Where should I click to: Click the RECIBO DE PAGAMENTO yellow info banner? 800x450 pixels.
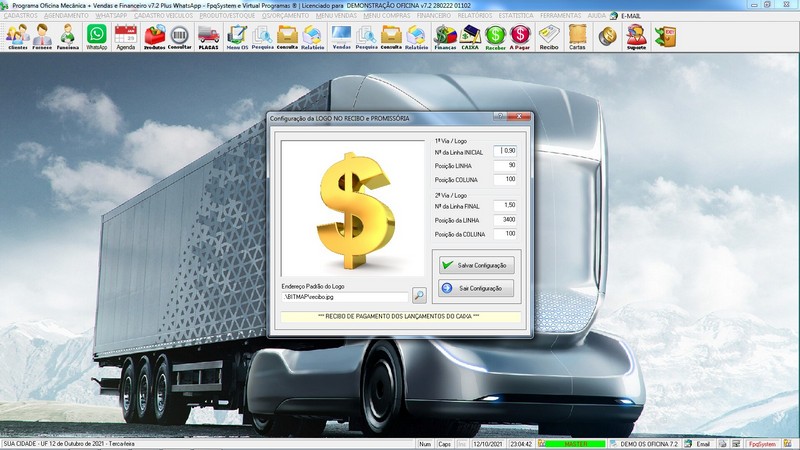(401, 317)
